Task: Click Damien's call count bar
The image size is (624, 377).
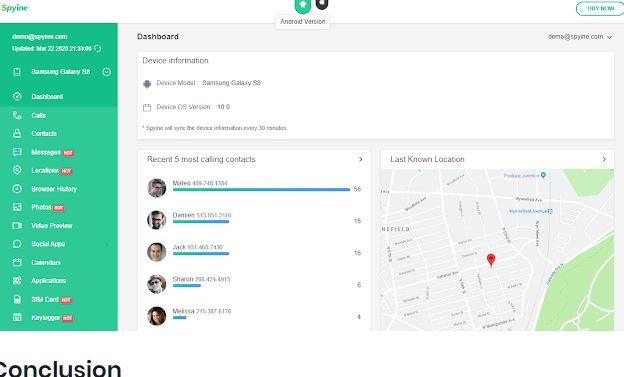Action: [201, 222]
